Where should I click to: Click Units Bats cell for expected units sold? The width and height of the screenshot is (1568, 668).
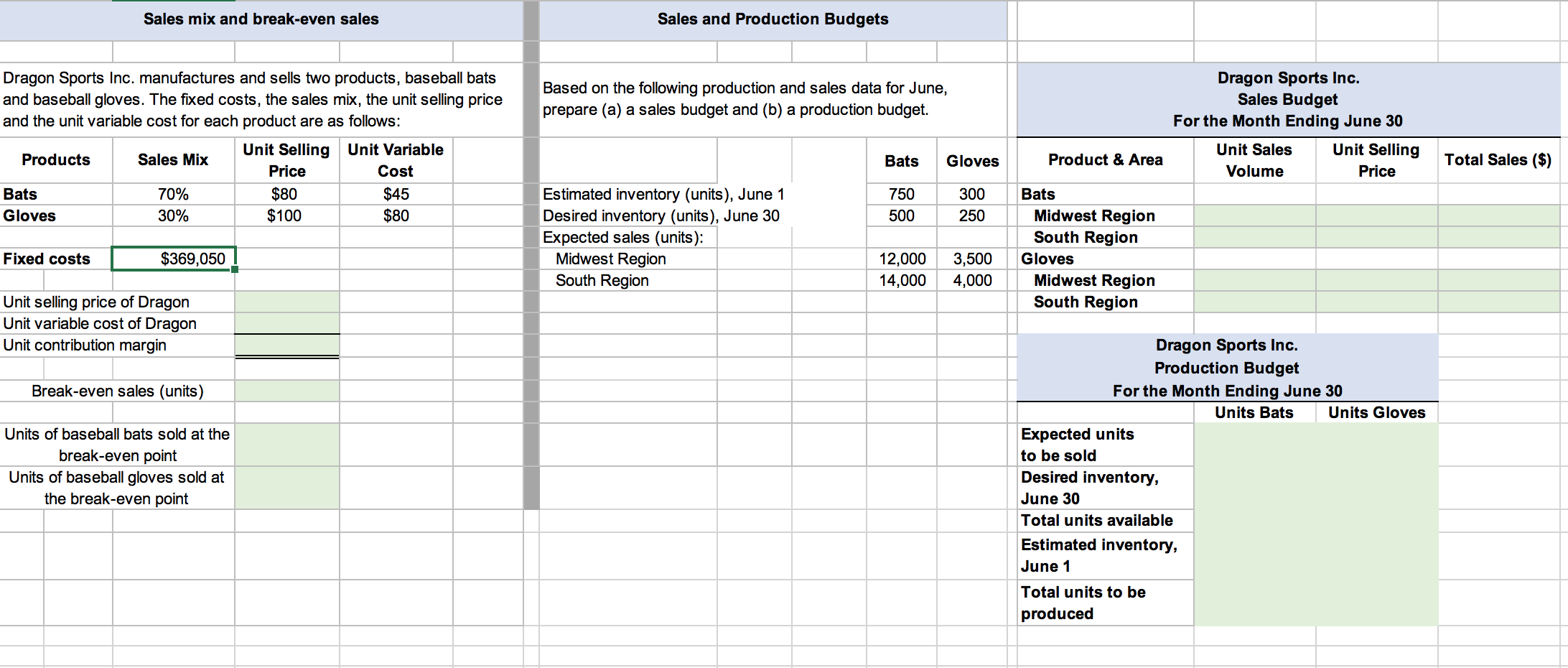pyautogui.click(x=1255, y=445)
